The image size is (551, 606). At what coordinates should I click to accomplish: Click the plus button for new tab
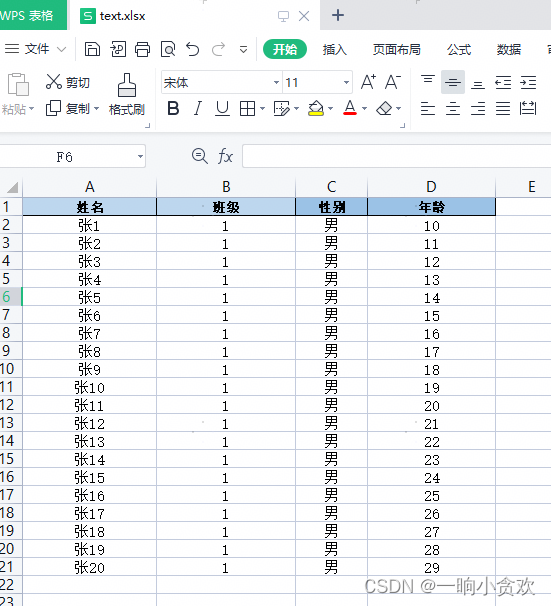pyautogui.click(x=338, y=15)
